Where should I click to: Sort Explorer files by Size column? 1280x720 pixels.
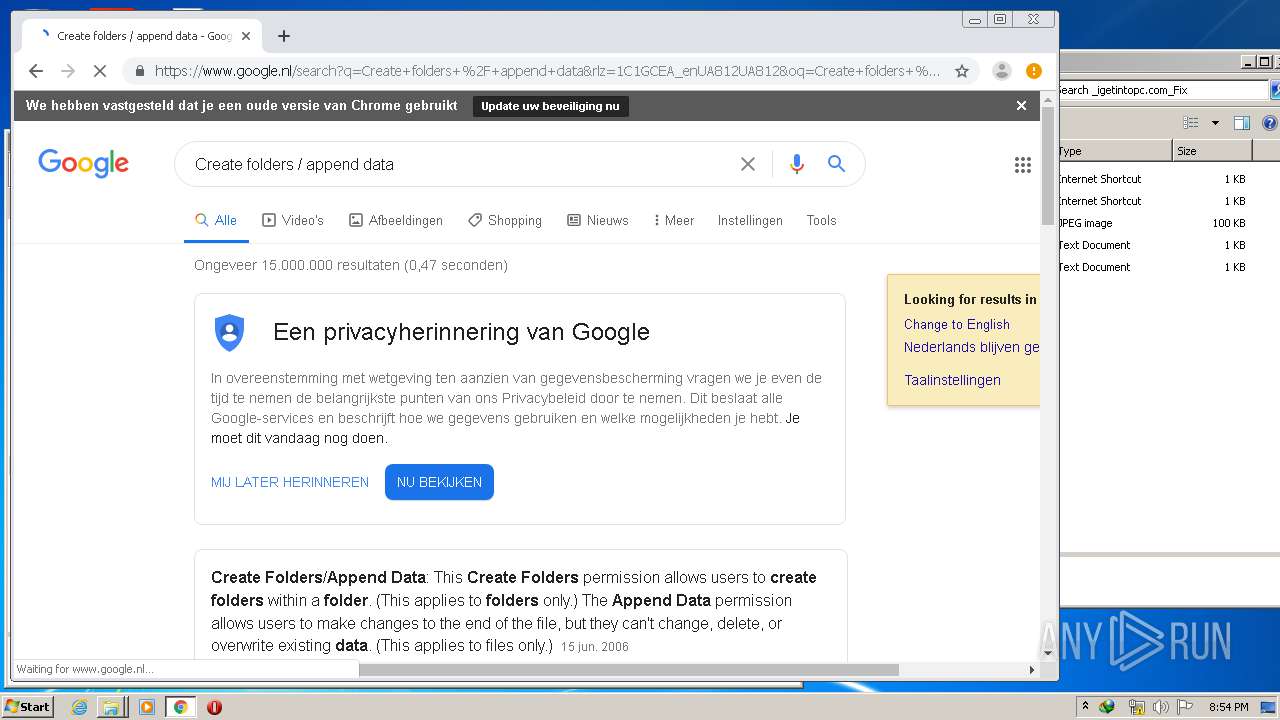[1211, 151]
